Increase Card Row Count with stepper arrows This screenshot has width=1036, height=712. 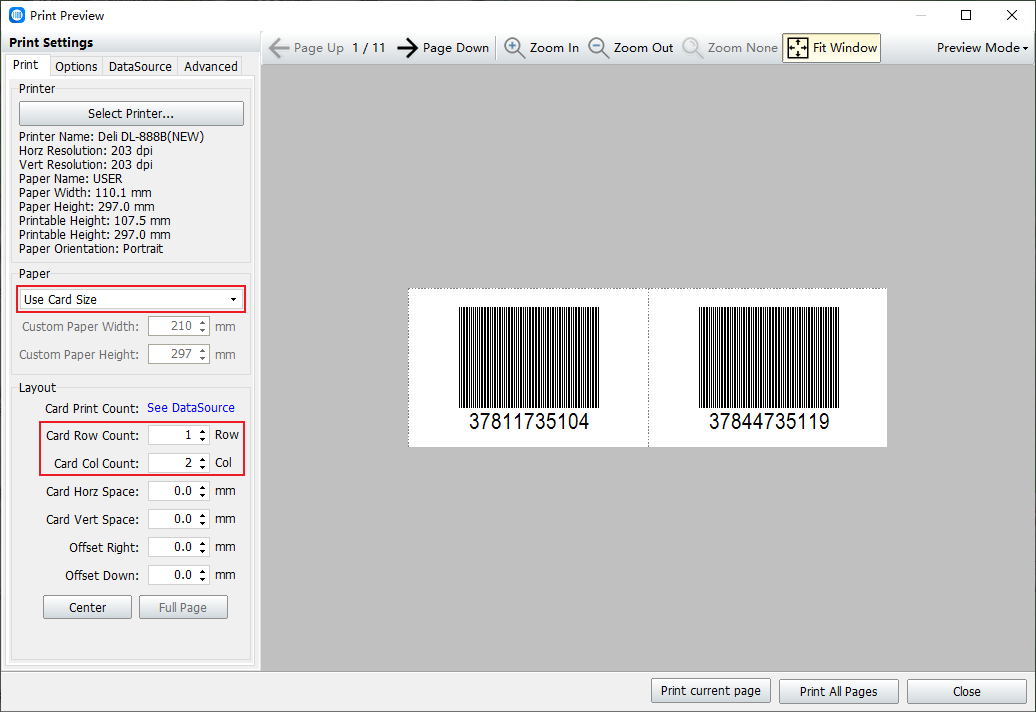pos(203,431)
